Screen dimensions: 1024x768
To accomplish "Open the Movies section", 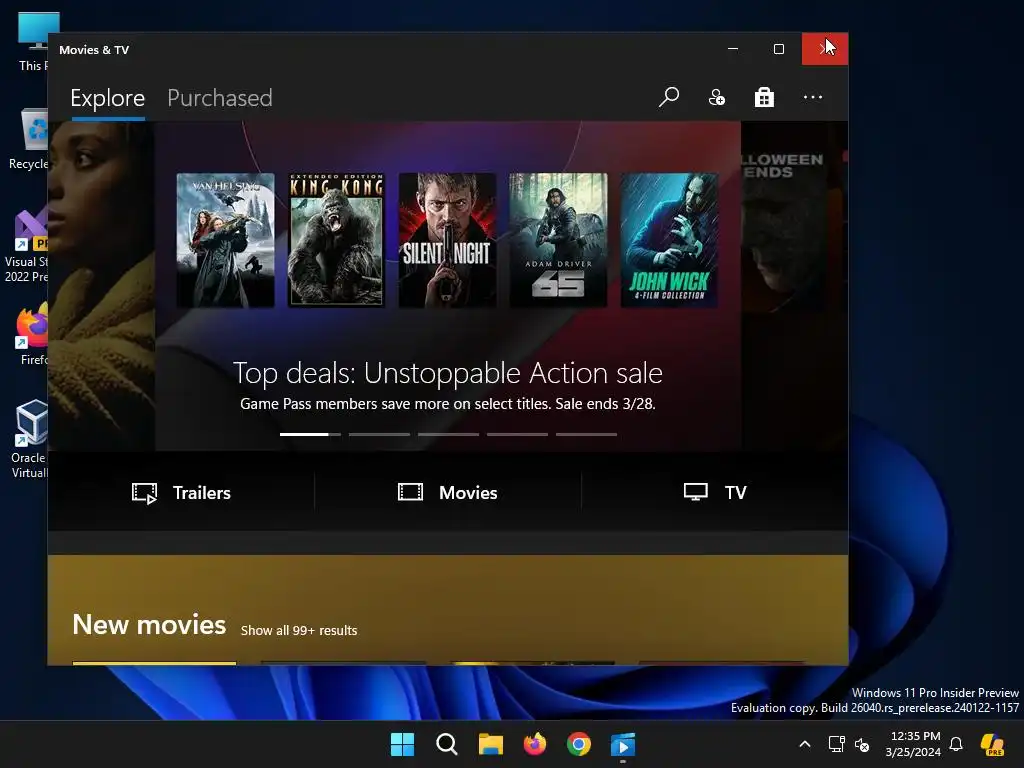I will (x=447, y=492).
